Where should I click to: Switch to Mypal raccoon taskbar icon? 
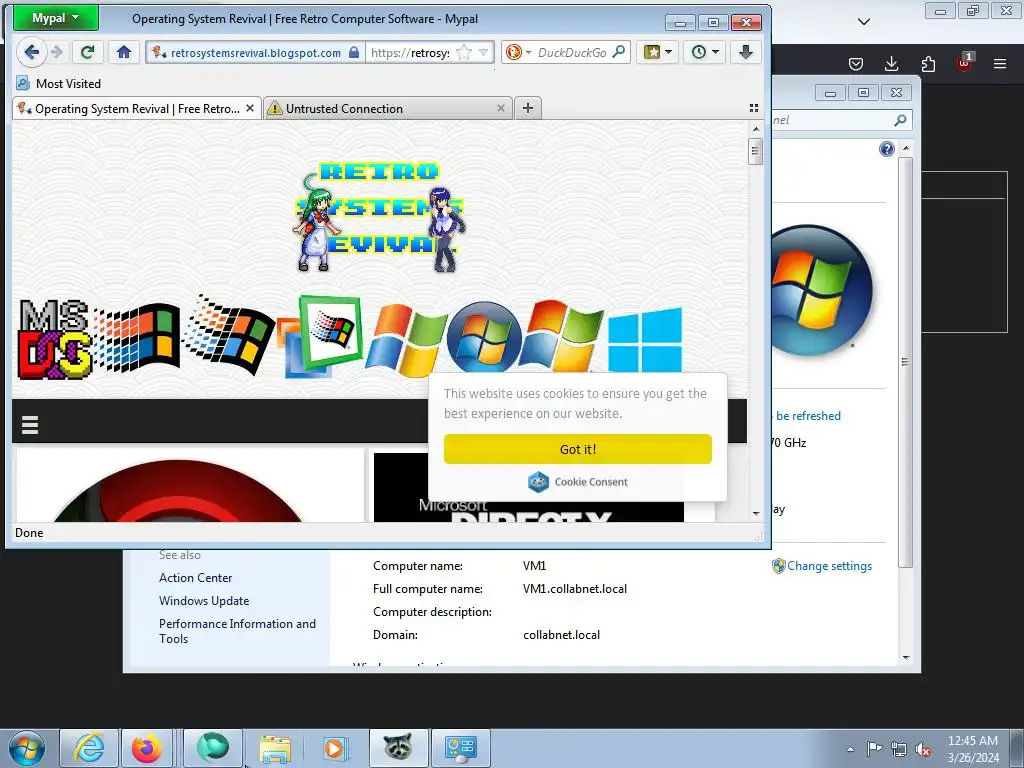tap(398, 748)
